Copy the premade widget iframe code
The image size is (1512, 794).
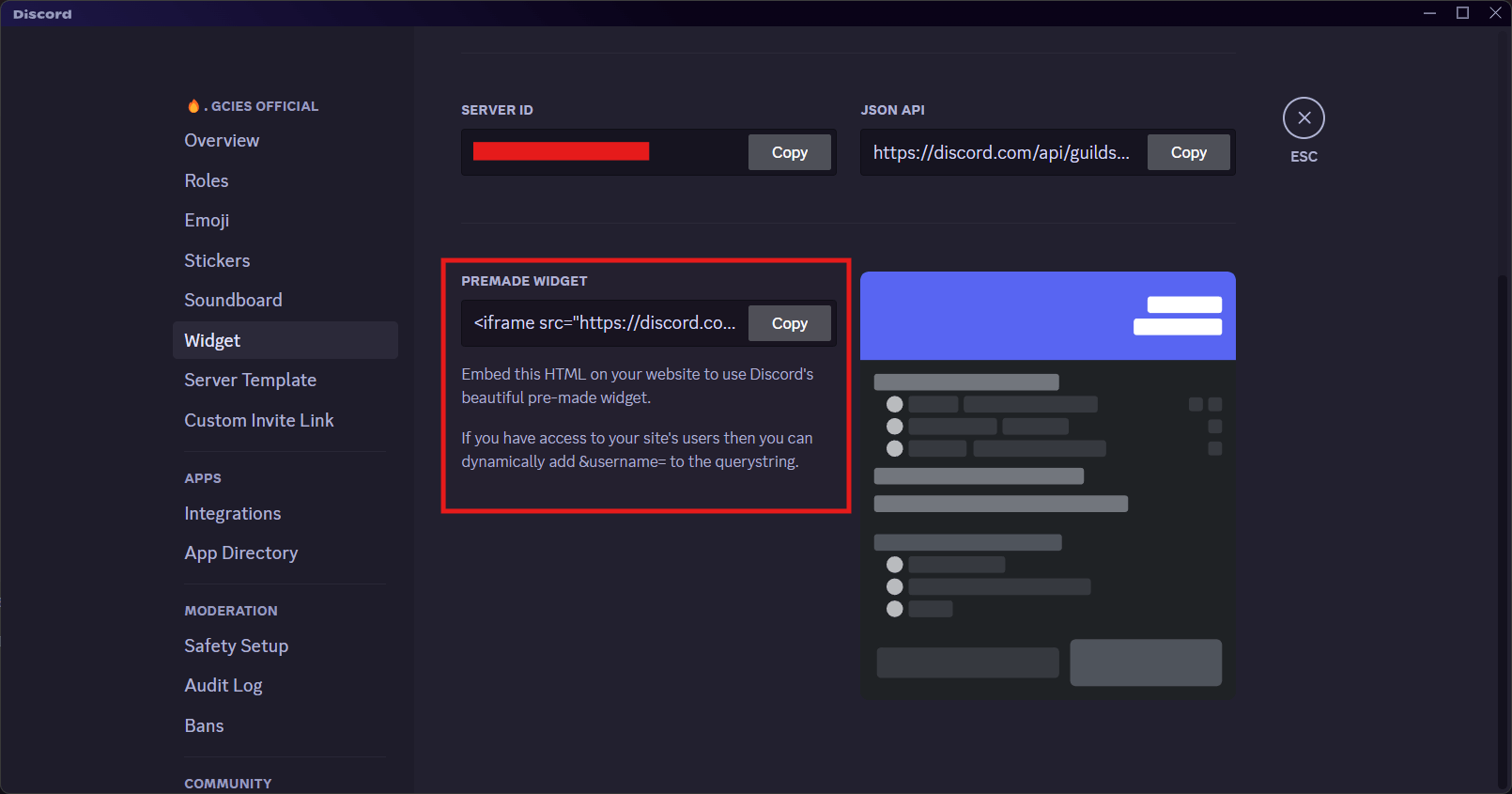click(x=789, y=323)
